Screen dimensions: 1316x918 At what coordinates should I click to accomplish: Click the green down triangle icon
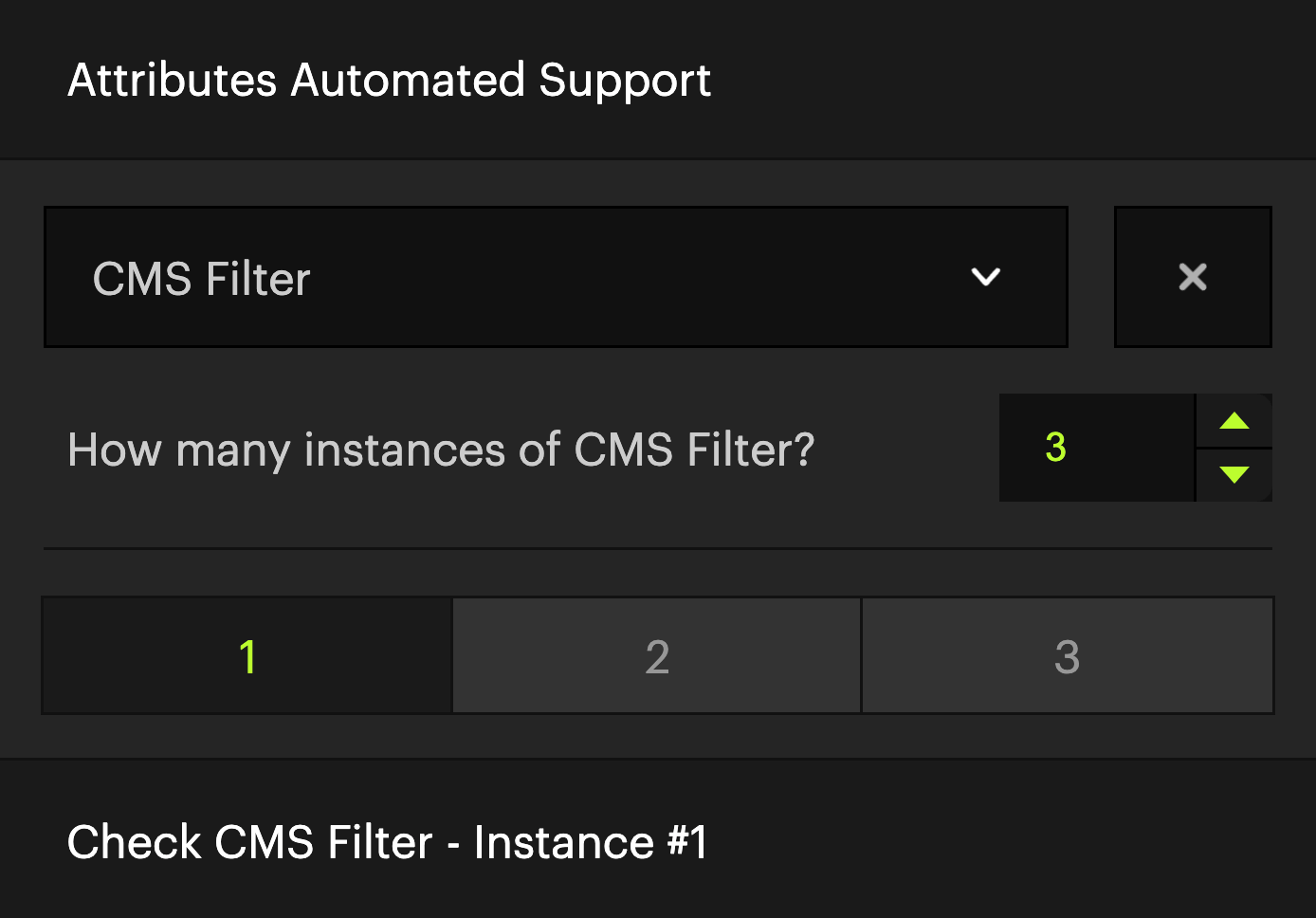pos(1234,475)
